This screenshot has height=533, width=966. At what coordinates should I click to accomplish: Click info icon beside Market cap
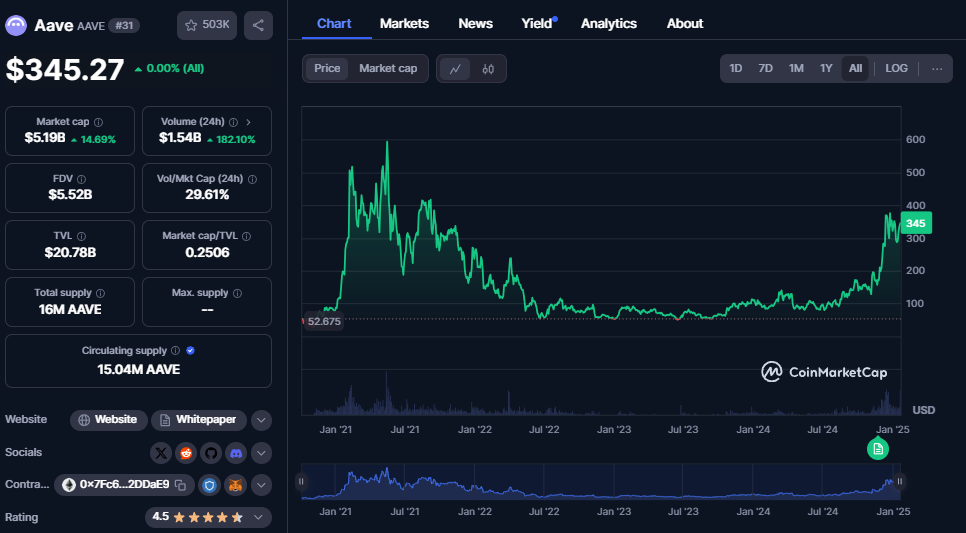99,122
